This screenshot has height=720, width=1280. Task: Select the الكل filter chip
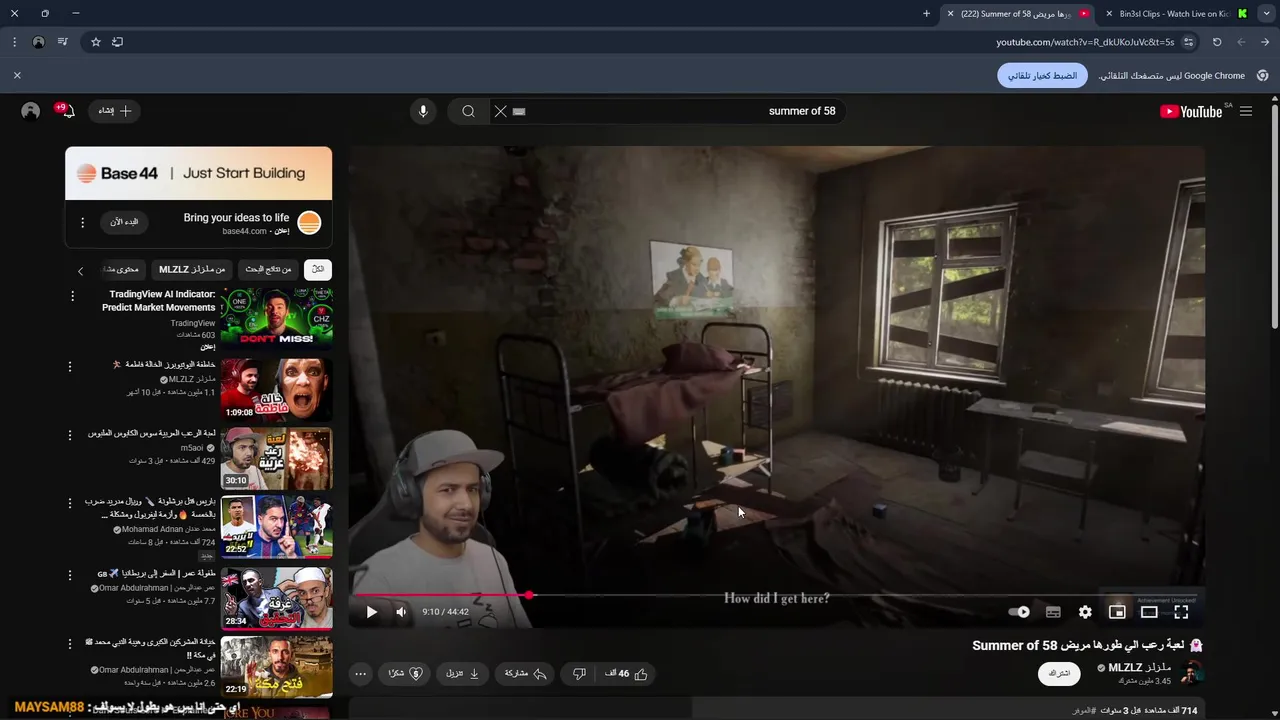tap(318, 269)
